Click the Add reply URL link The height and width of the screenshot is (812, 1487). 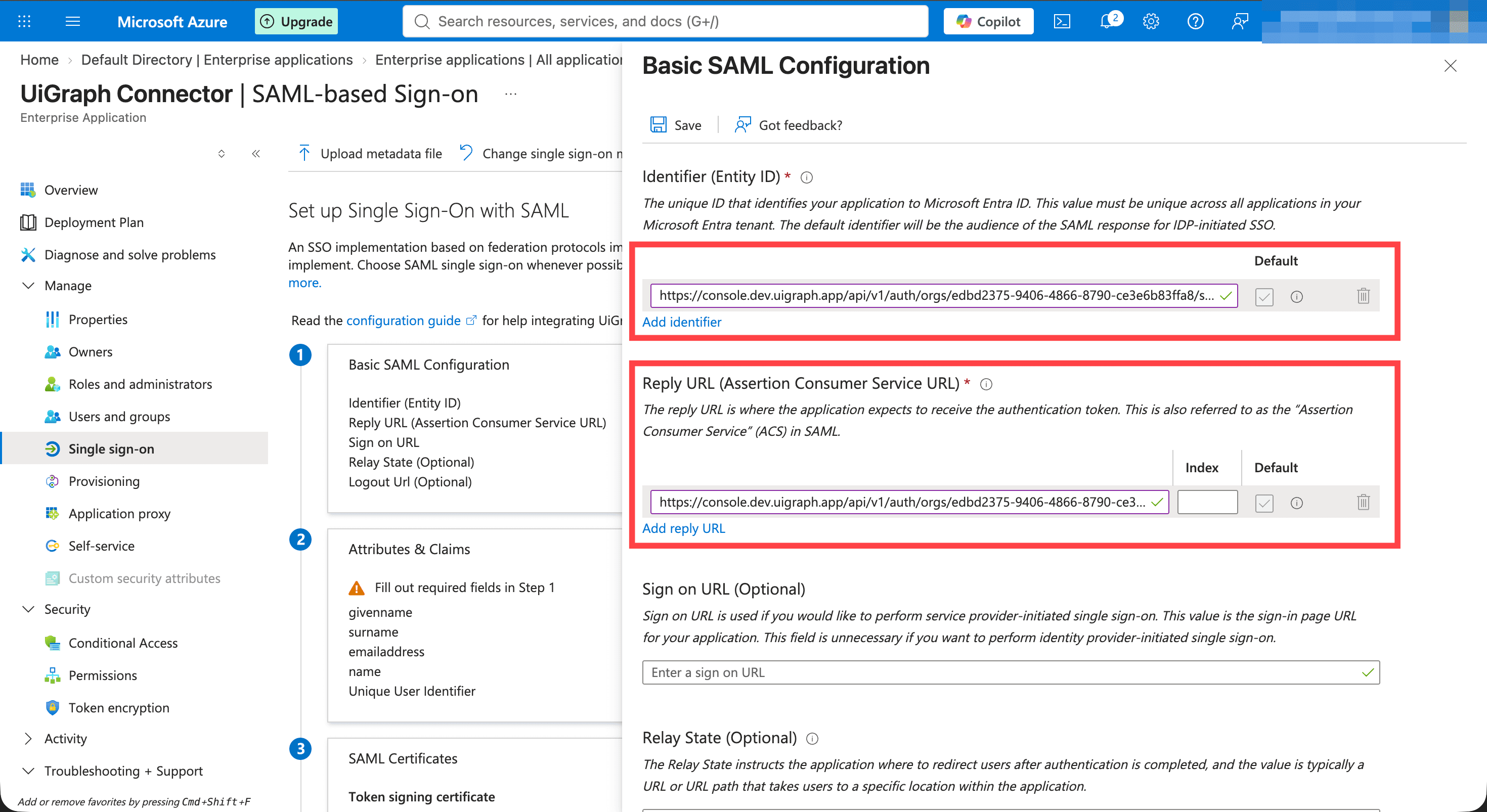pos(683,528)
